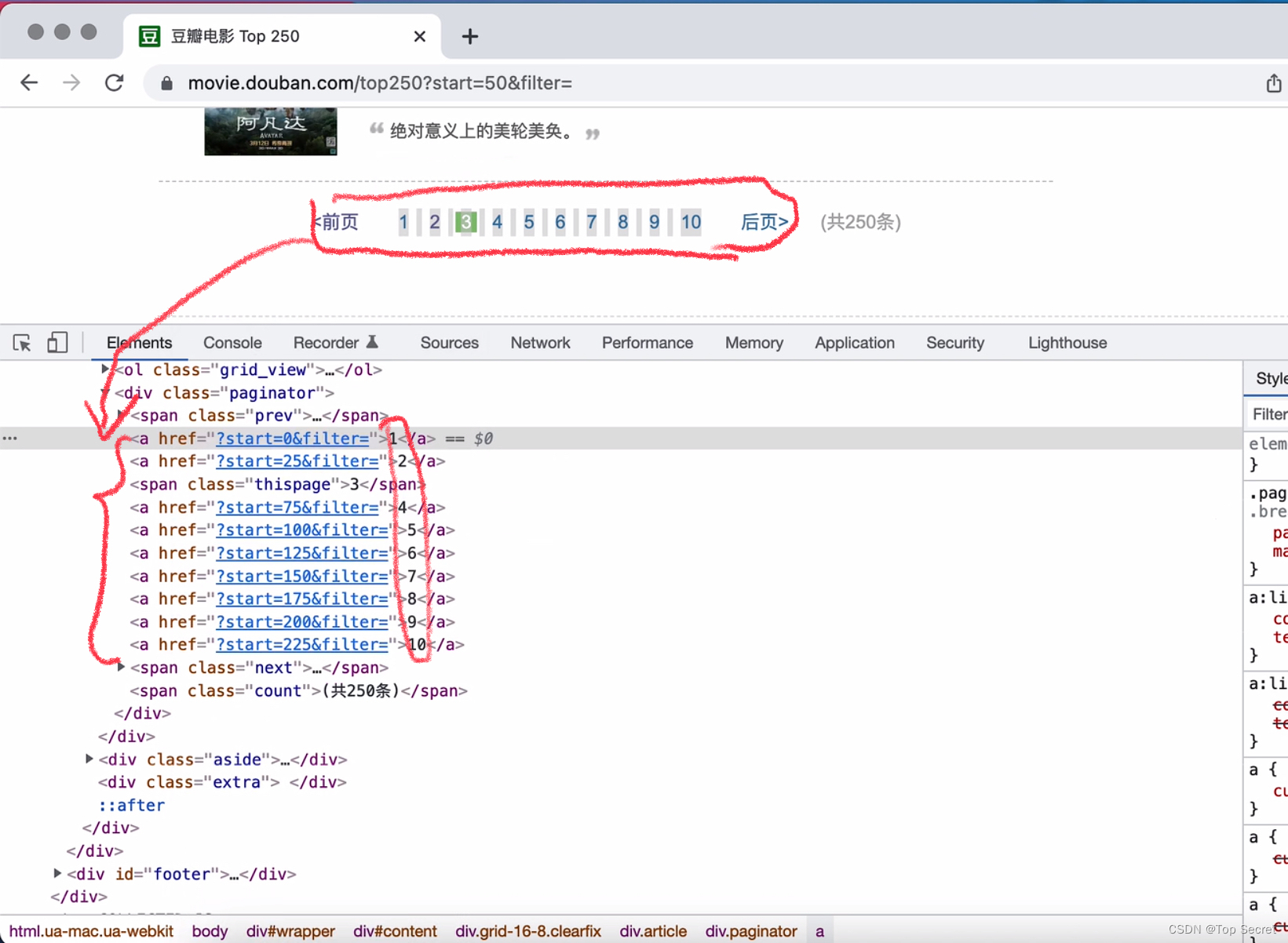Image resolution: width=1288 pixels, height=943 pixels.
Task: Collapse the div paginator node
Action: pos(105,392)
